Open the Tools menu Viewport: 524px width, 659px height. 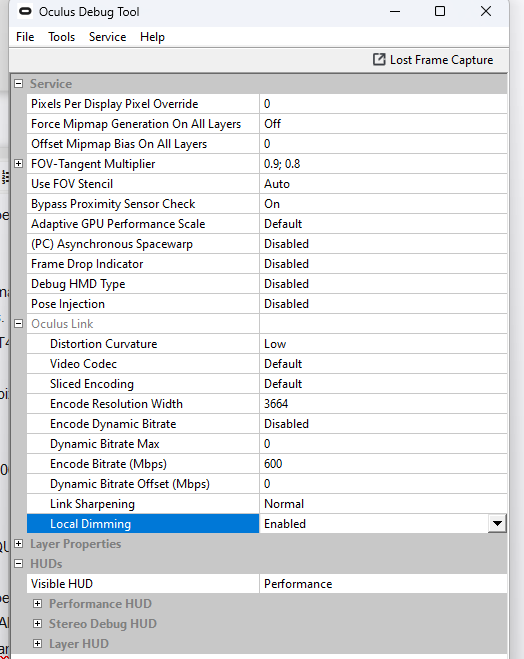(x=61, y=37)
